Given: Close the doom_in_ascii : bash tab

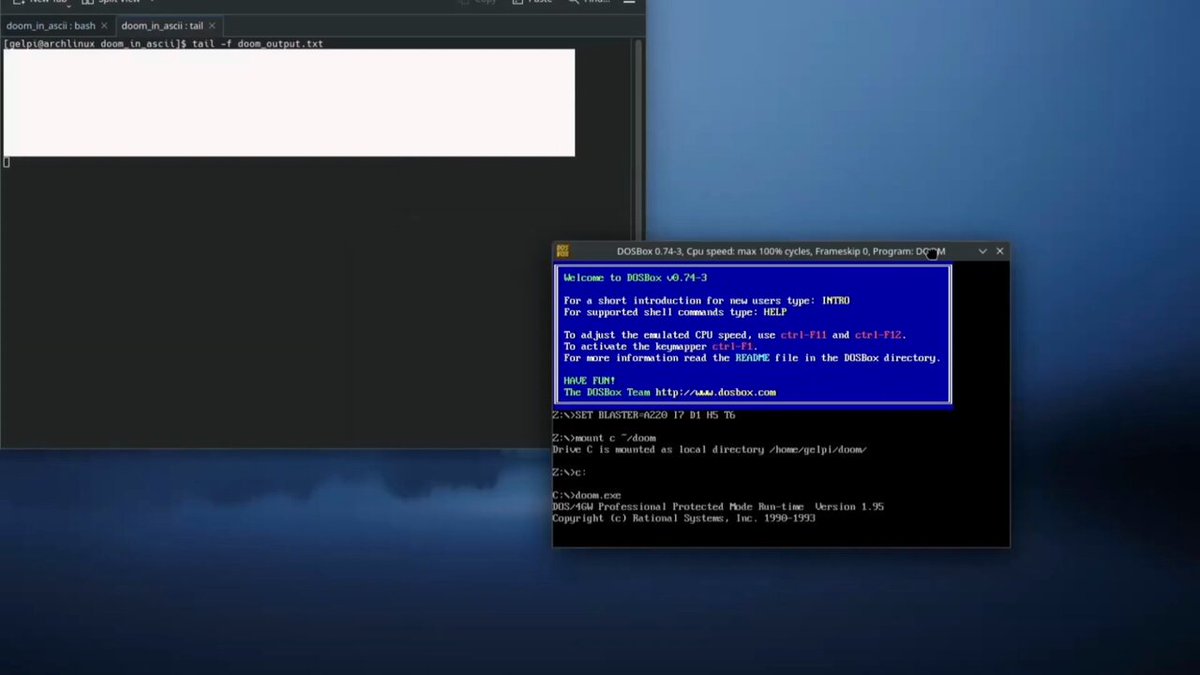Looking at the screenshot, I should coord(105,26).
